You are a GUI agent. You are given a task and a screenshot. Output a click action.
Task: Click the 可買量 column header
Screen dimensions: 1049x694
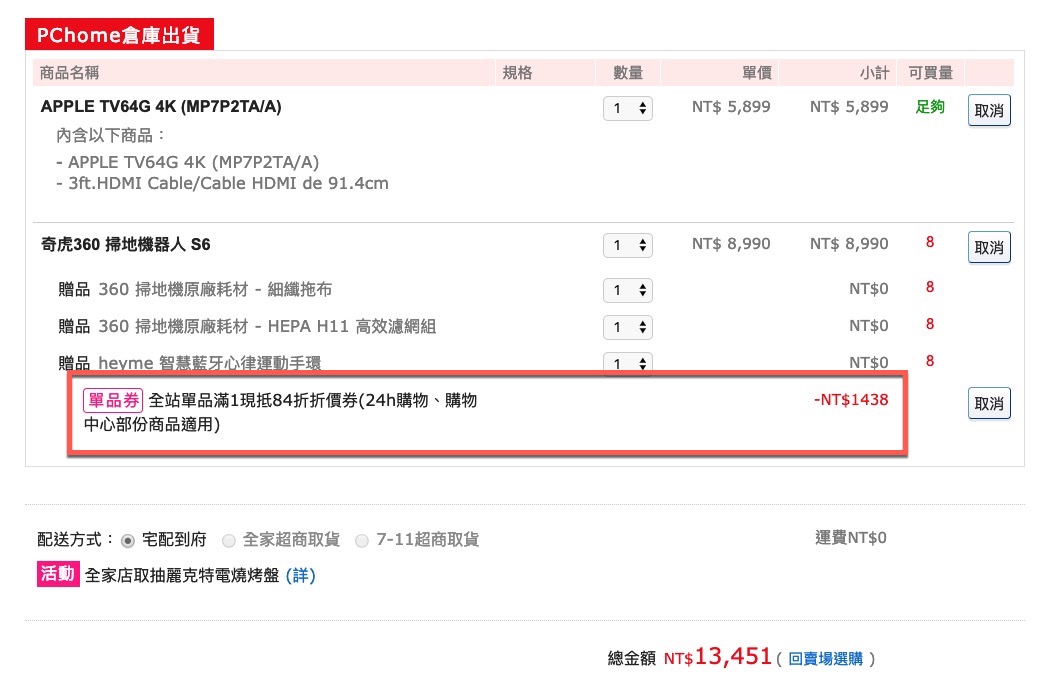pyautogui.click(x=931, y=73)
